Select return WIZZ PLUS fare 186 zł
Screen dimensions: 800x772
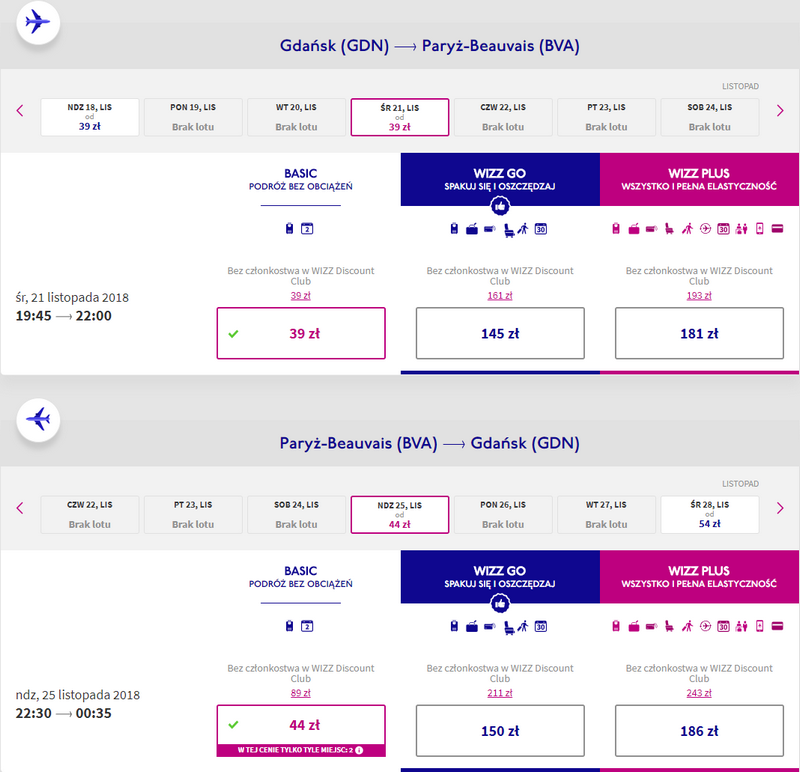pyautogui.click(x=699, y=731)
